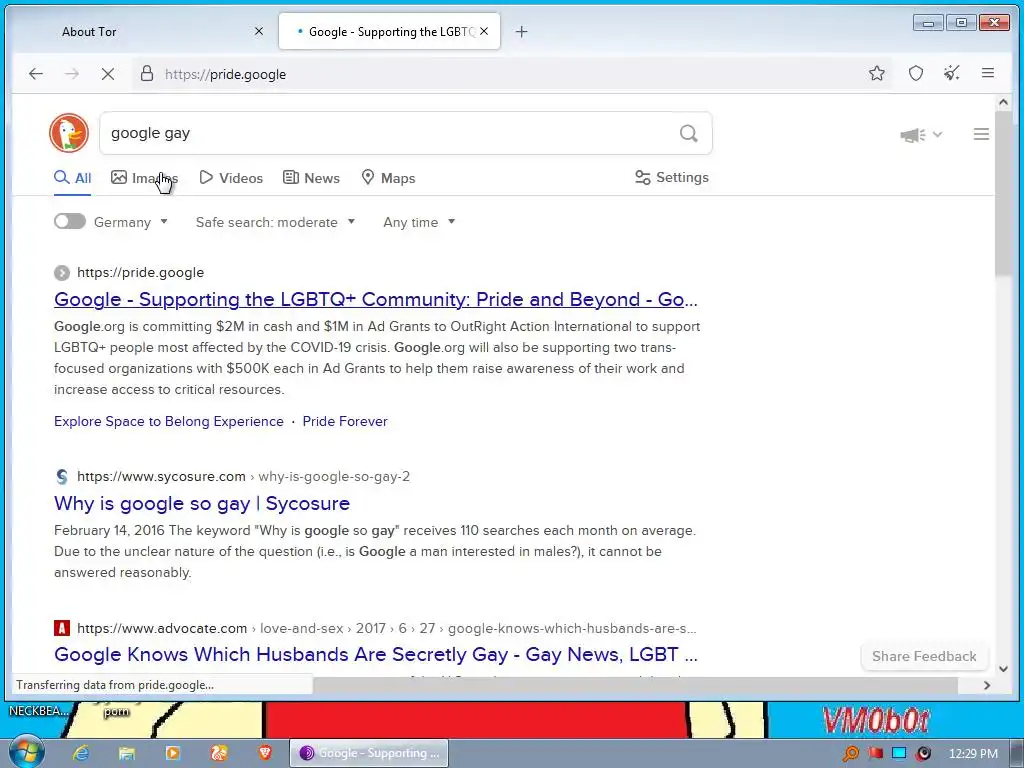Click the Share Feedback button
Image resolution: width=1024 pixels, height=768 pixels.
pyautogui.click(x=924, y=656)
